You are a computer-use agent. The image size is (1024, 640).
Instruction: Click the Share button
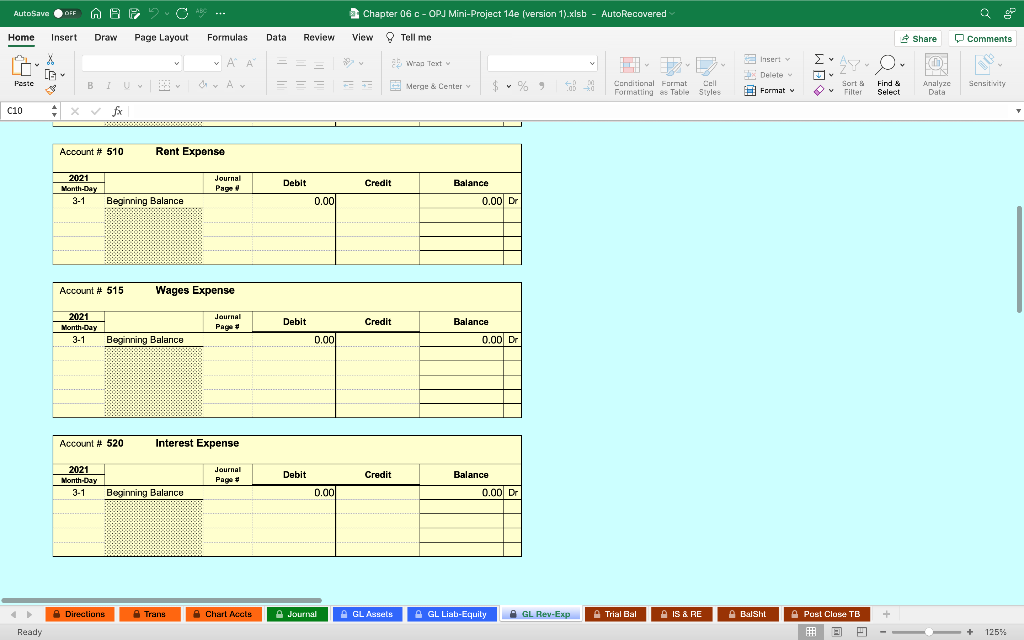(917, 37)
